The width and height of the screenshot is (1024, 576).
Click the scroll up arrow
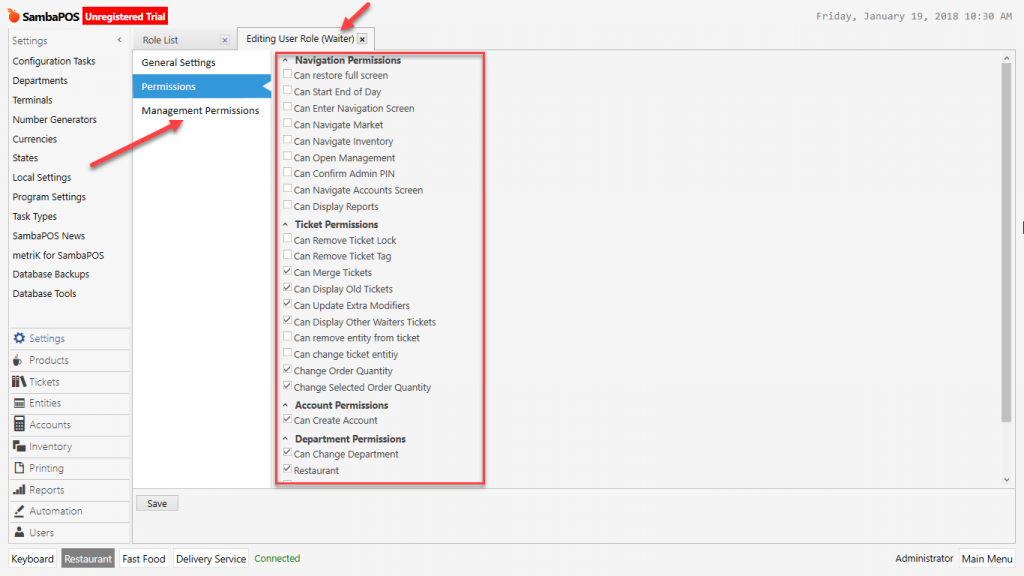point(1006,58)
